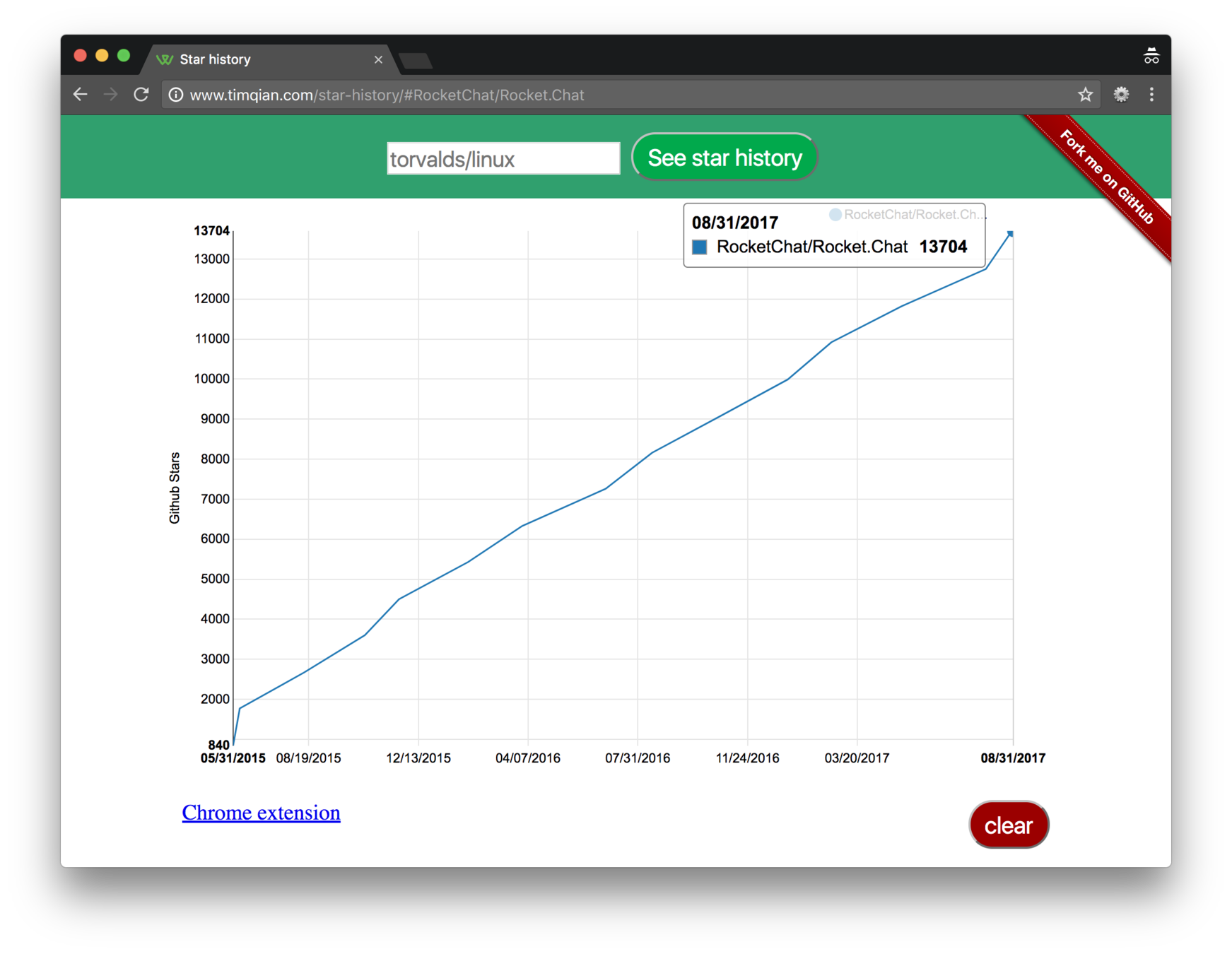Click the 5000 y-axis label

215,579
